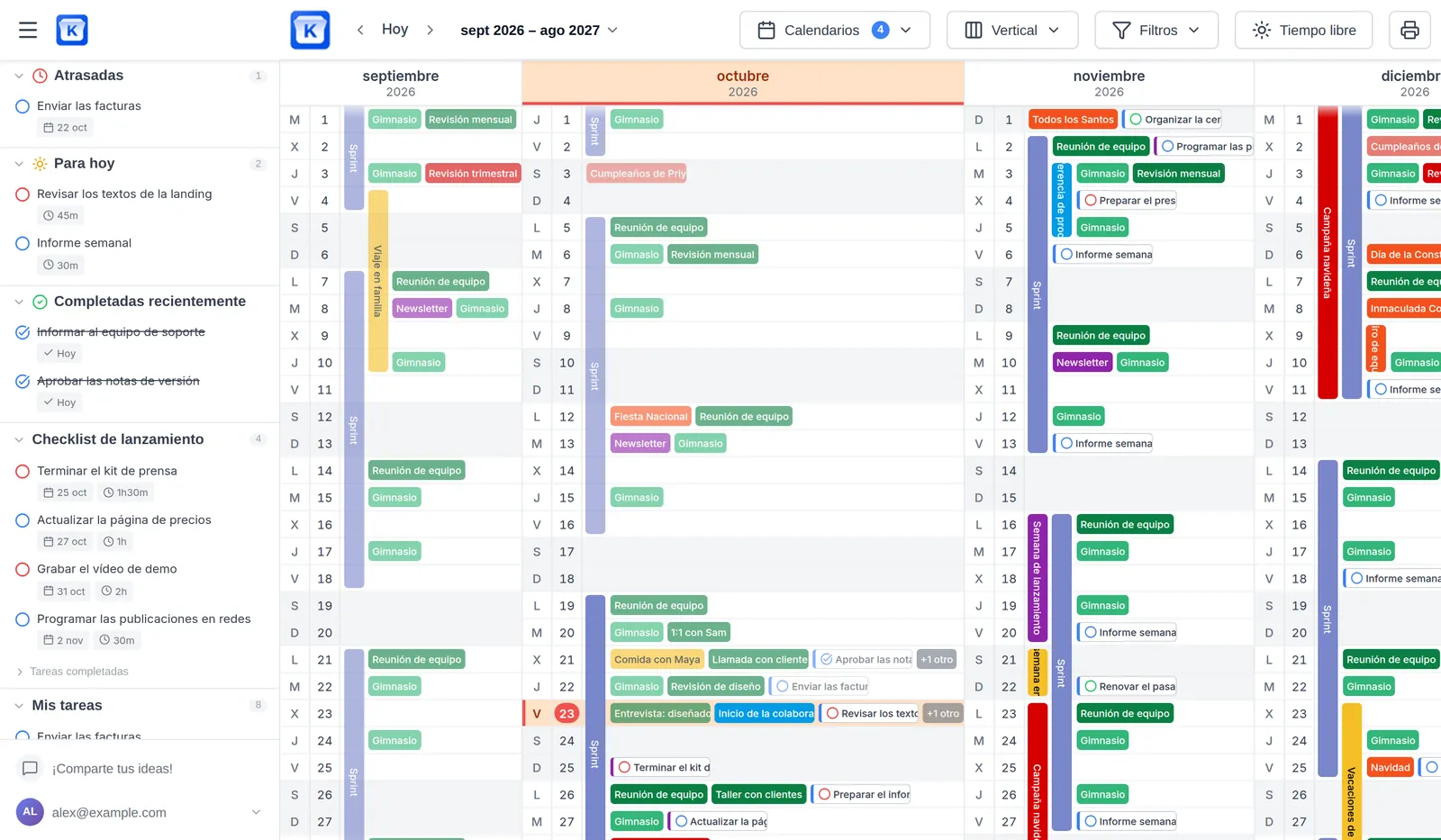
Task: Click the sun icon in Tiempo libre
Action: tap(1262, 31)
